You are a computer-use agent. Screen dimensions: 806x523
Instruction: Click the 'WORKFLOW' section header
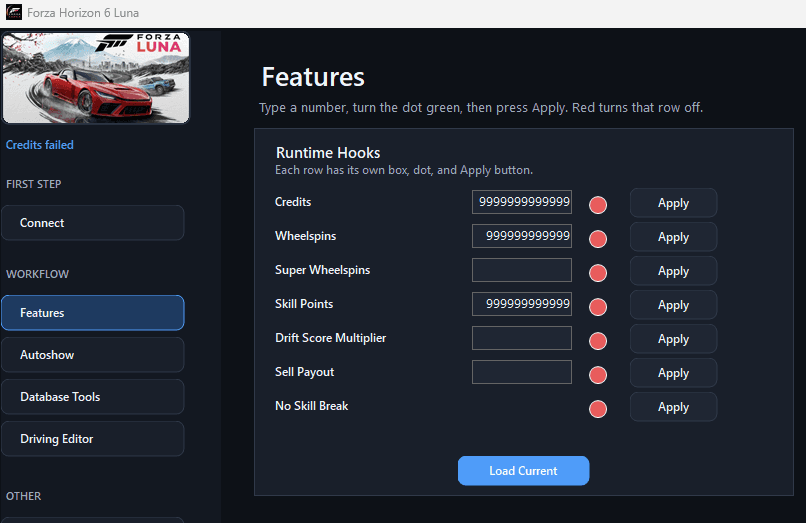coord(37,274)
